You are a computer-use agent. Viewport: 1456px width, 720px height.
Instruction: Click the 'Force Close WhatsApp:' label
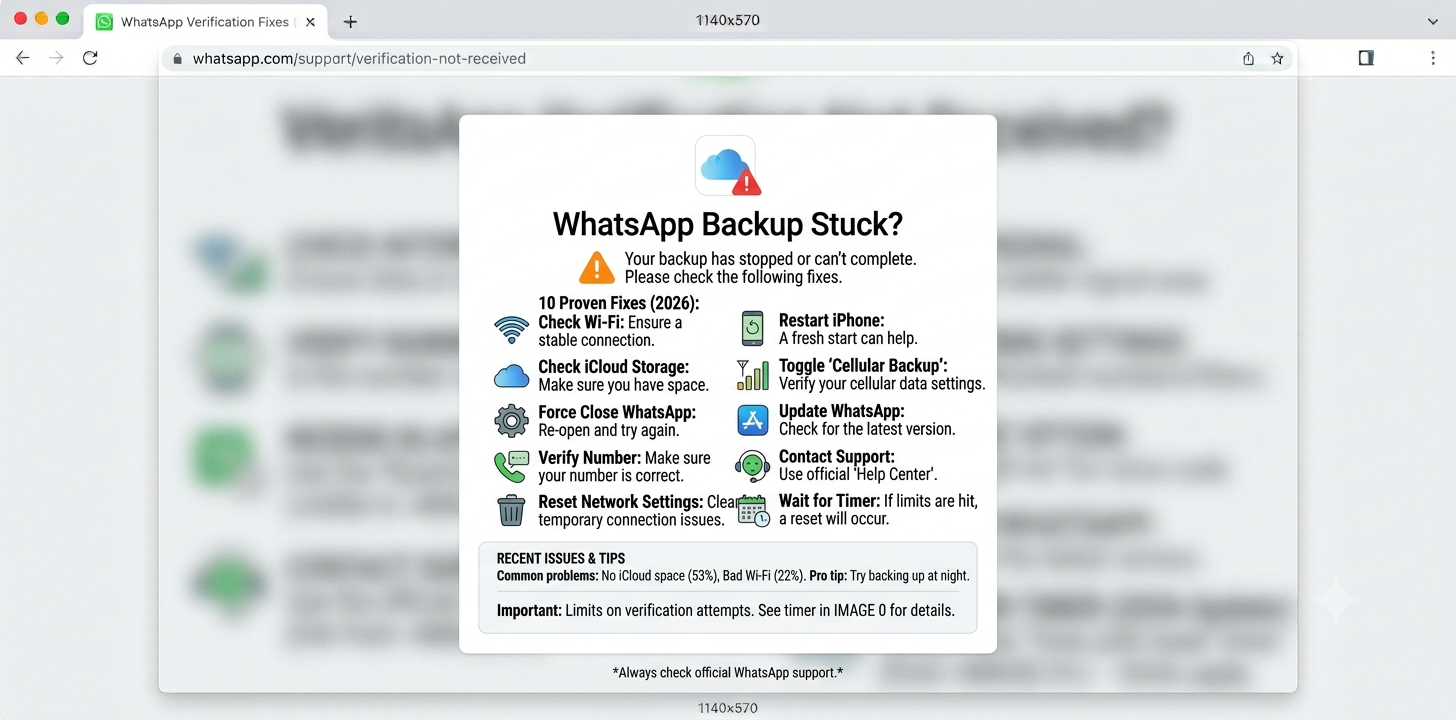pos(617,412)
